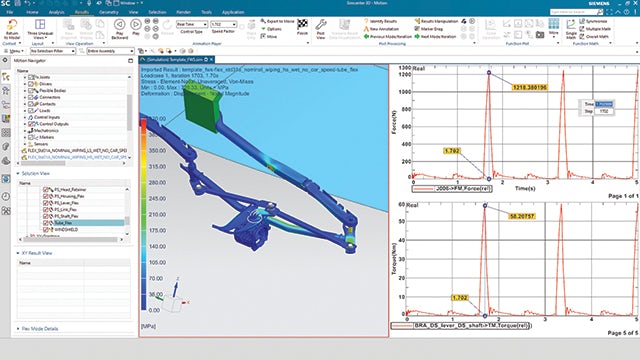Click the stress color legend bar
640x360 pixels.
tap(144, 214)
